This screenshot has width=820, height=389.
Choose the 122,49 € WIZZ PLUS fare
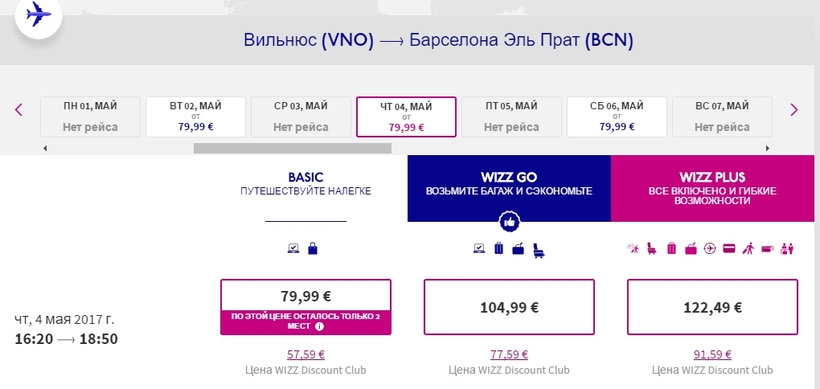point(712,307)
